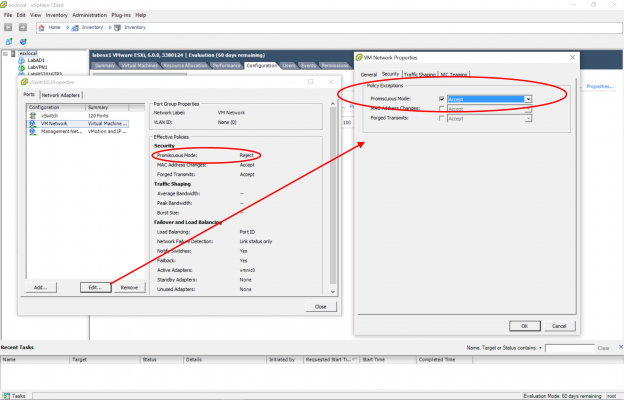Open the Virtual Machines tab

pos(139,66)
